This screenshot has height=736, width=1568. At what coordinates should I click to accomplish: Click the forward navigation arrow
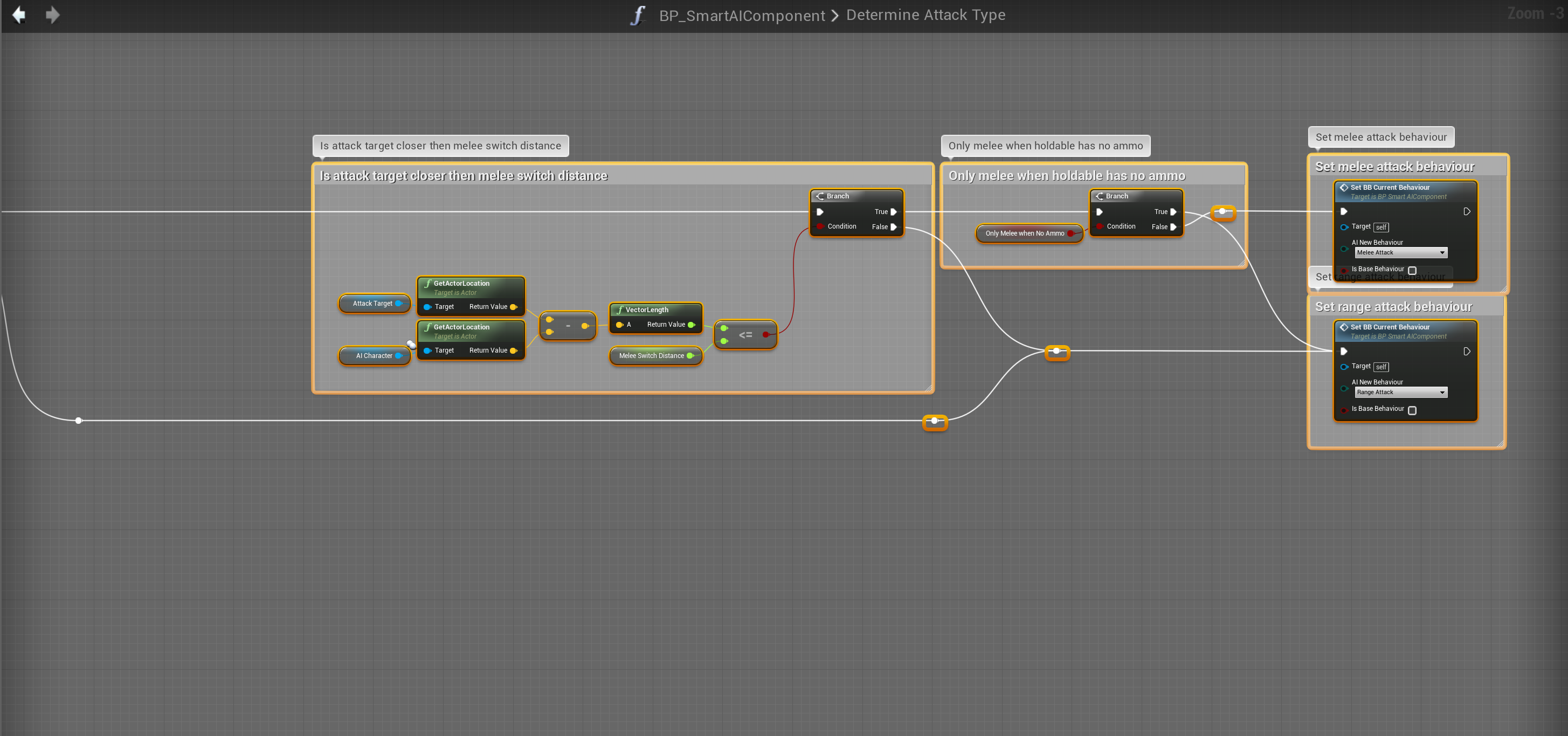(53, 15)
